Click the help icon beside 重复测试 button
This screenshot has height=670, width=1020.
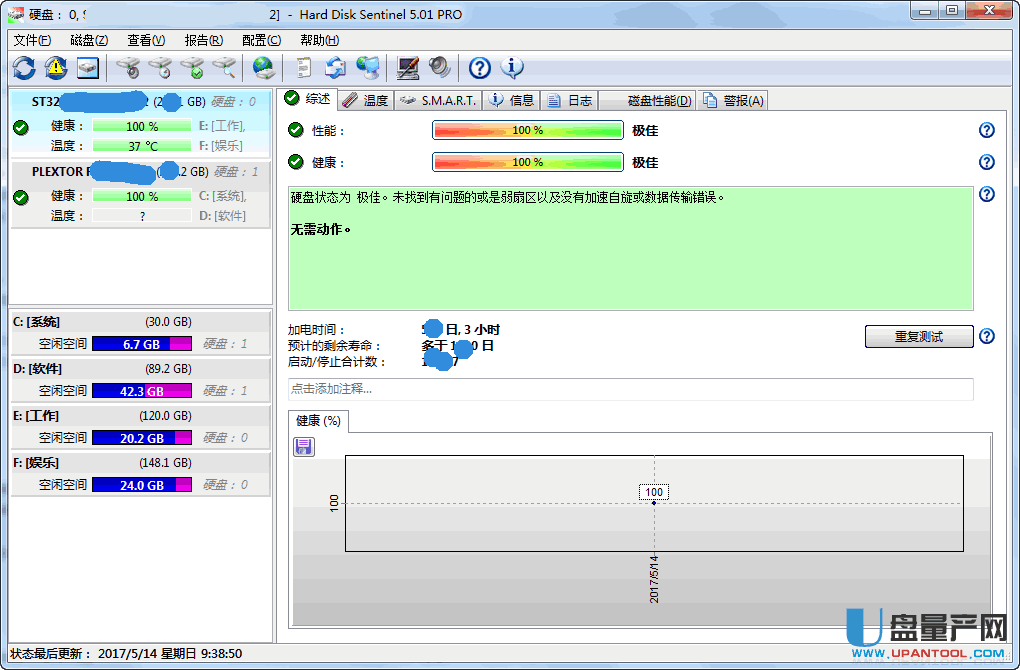coord(987,336)
